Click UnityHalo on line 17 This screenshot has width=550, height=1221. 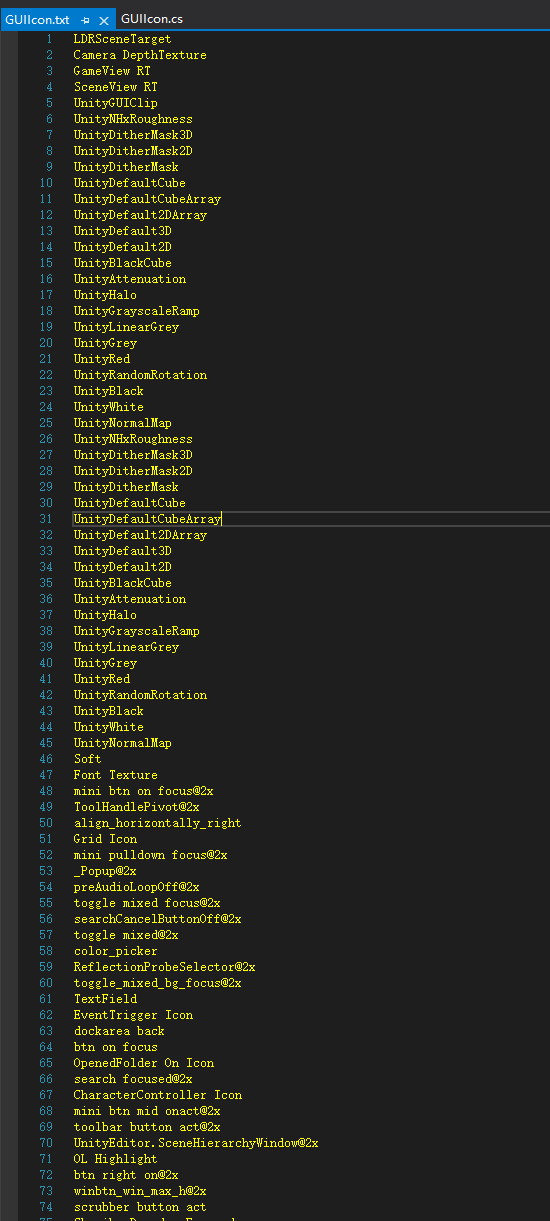(105, 295)
